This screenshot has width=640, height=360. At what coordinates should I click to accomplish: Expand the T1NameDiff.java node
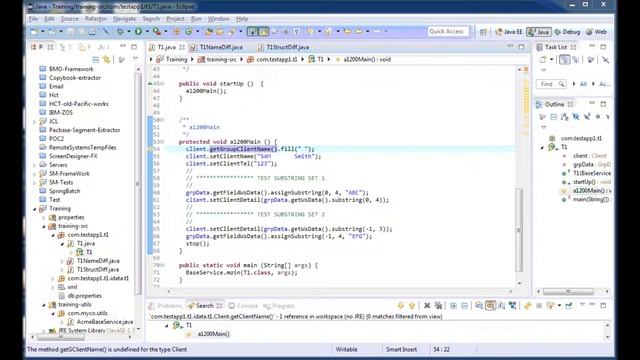click(62, 261)
